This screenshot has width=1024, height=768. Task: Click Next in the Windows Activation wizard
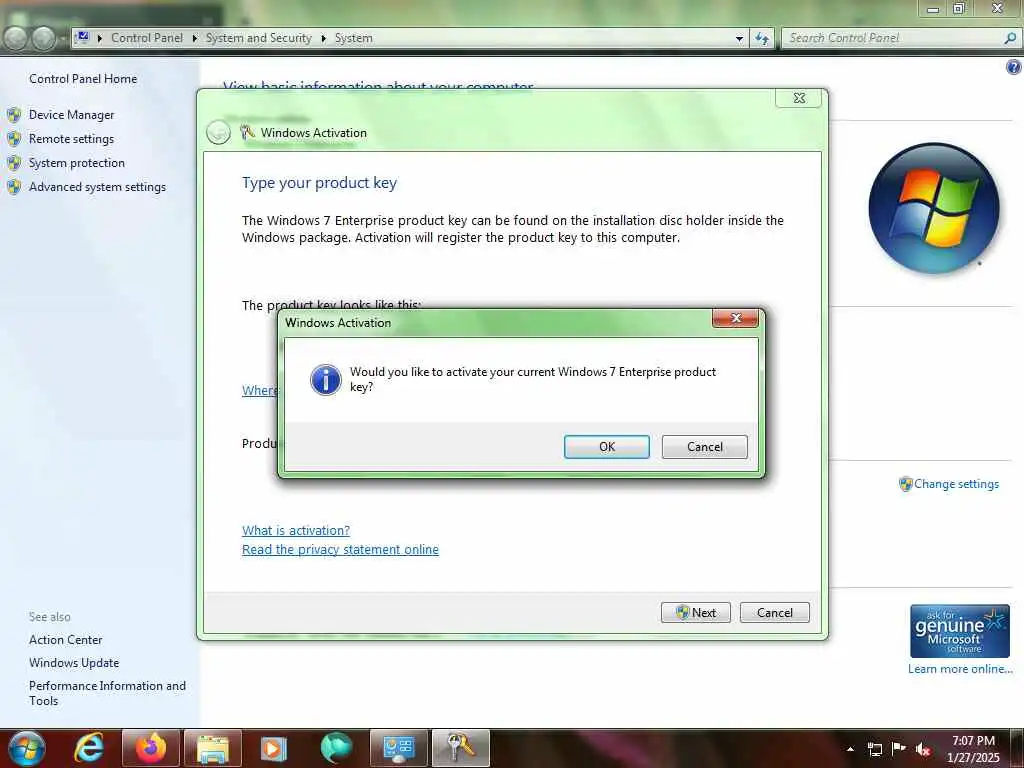click(696, 613)
